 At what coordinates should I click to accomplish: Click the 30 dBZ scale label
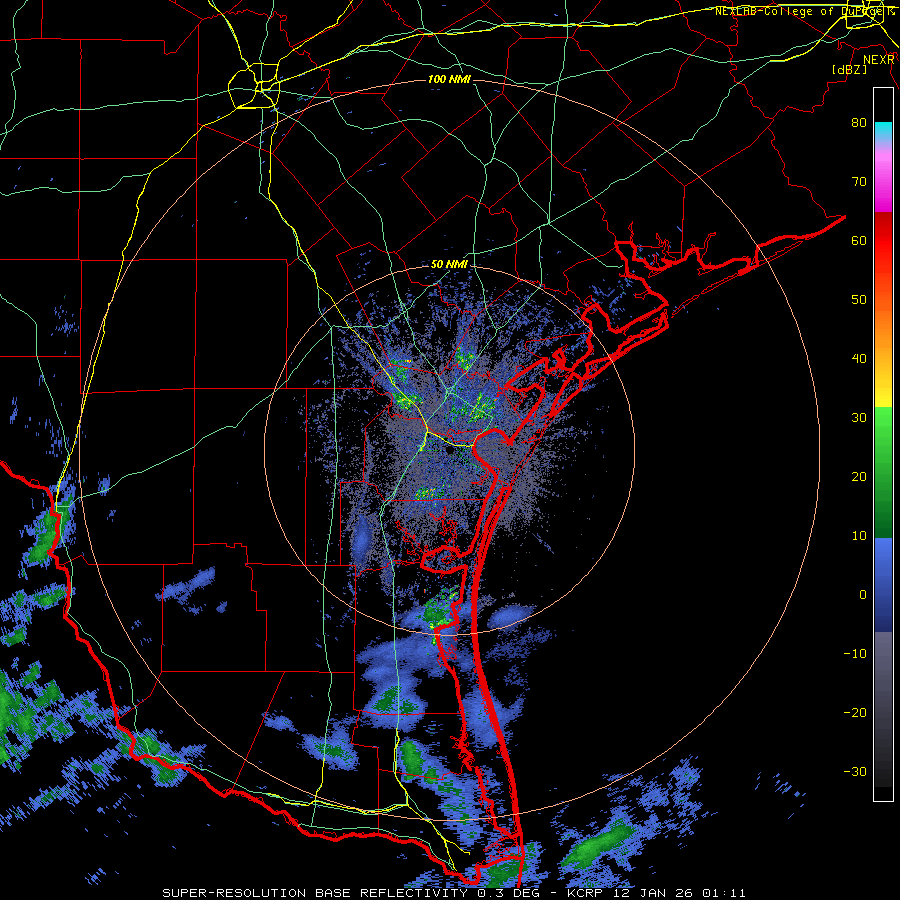(859, 417)
